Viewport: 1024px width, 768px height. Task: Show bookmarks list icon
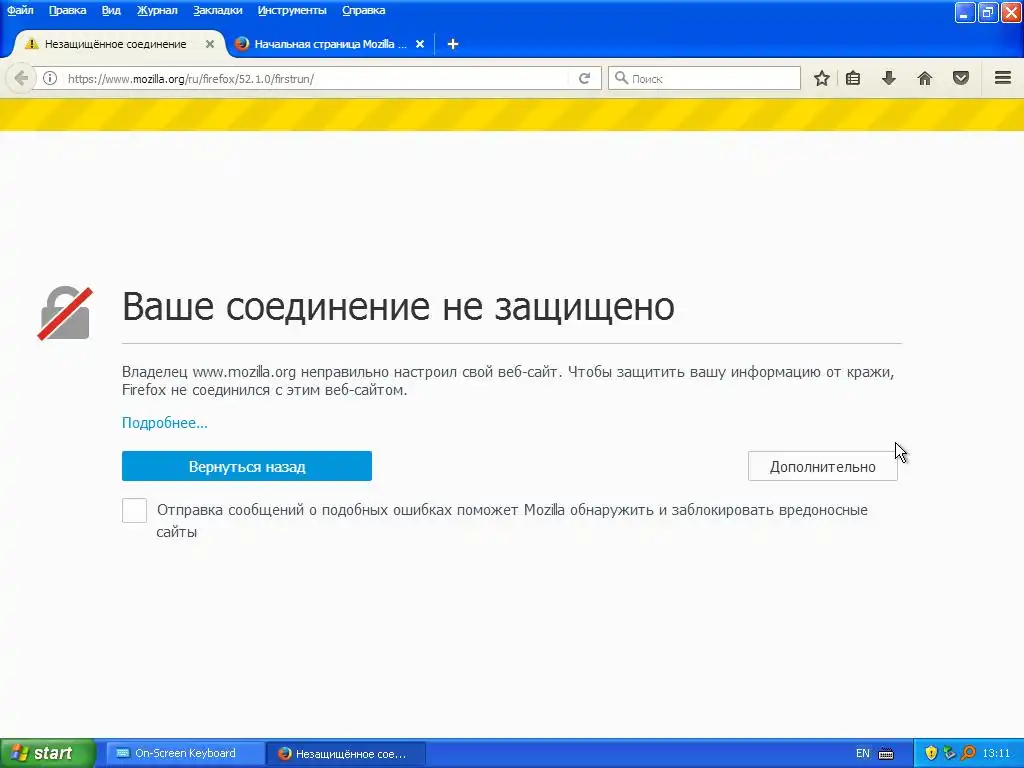tap(853, 78)
